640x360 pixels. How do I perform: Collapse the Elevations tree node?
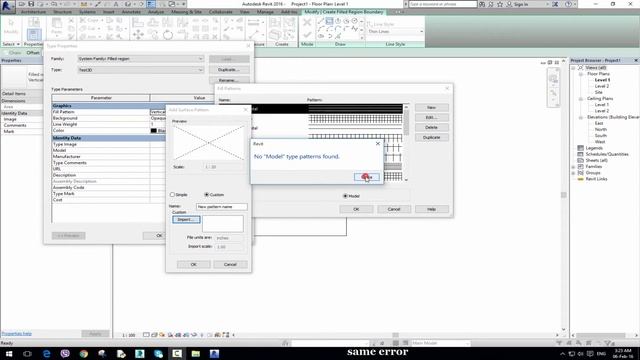[580, 118]
